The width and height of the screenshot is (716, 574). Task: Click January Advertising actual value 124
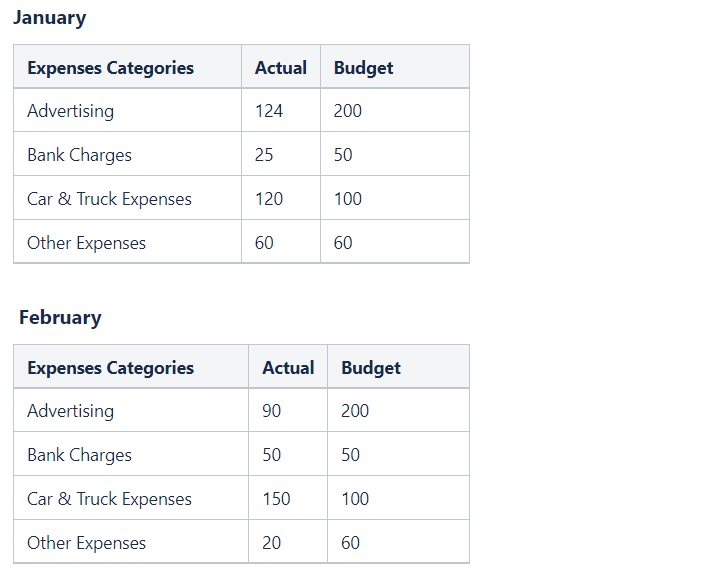coord(269,111)
